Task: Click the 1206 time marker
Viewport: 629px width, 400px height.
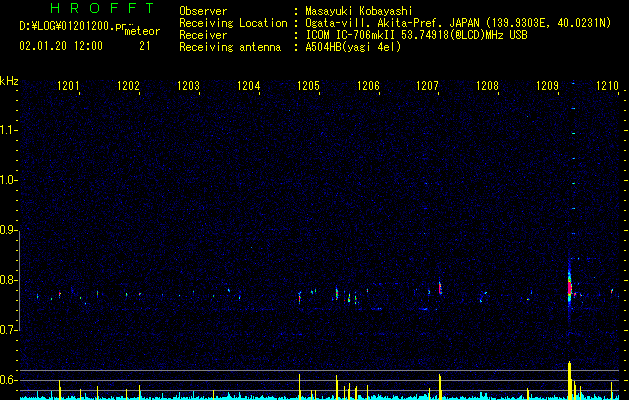Action: click(x=368, y=86)
